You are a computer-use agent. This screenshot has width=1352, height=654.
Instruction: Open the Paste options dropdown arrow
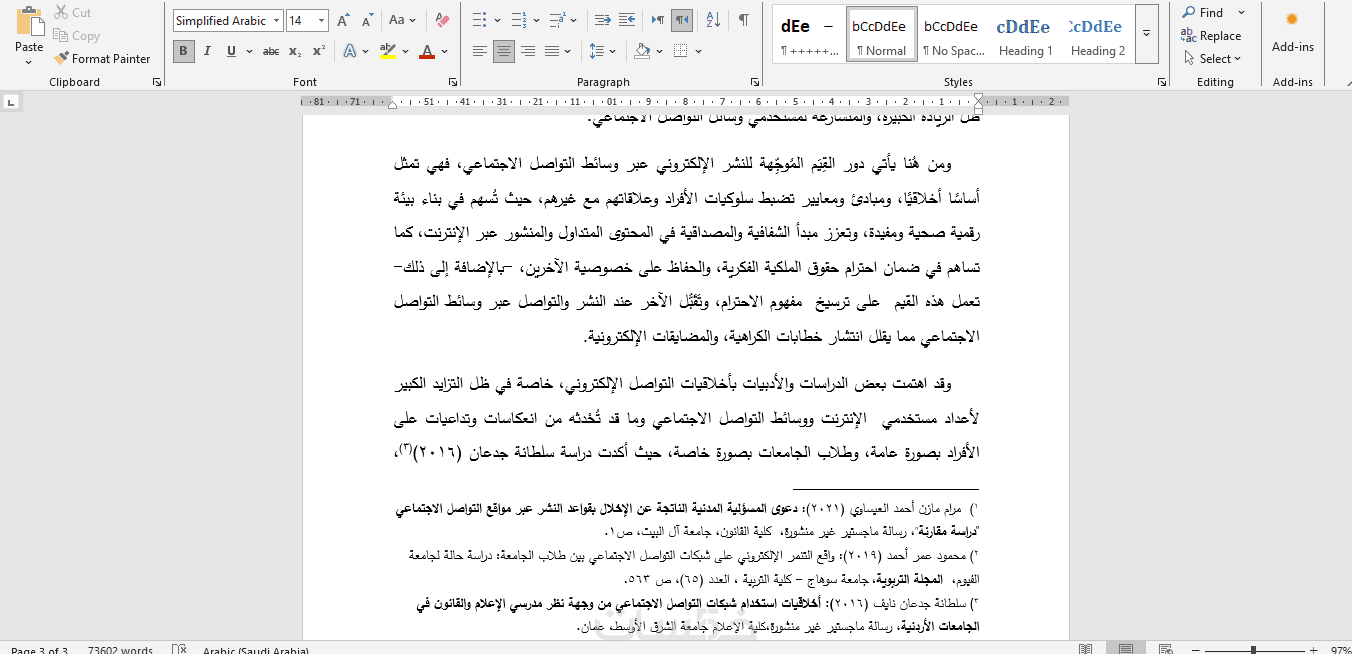(29, 62)
